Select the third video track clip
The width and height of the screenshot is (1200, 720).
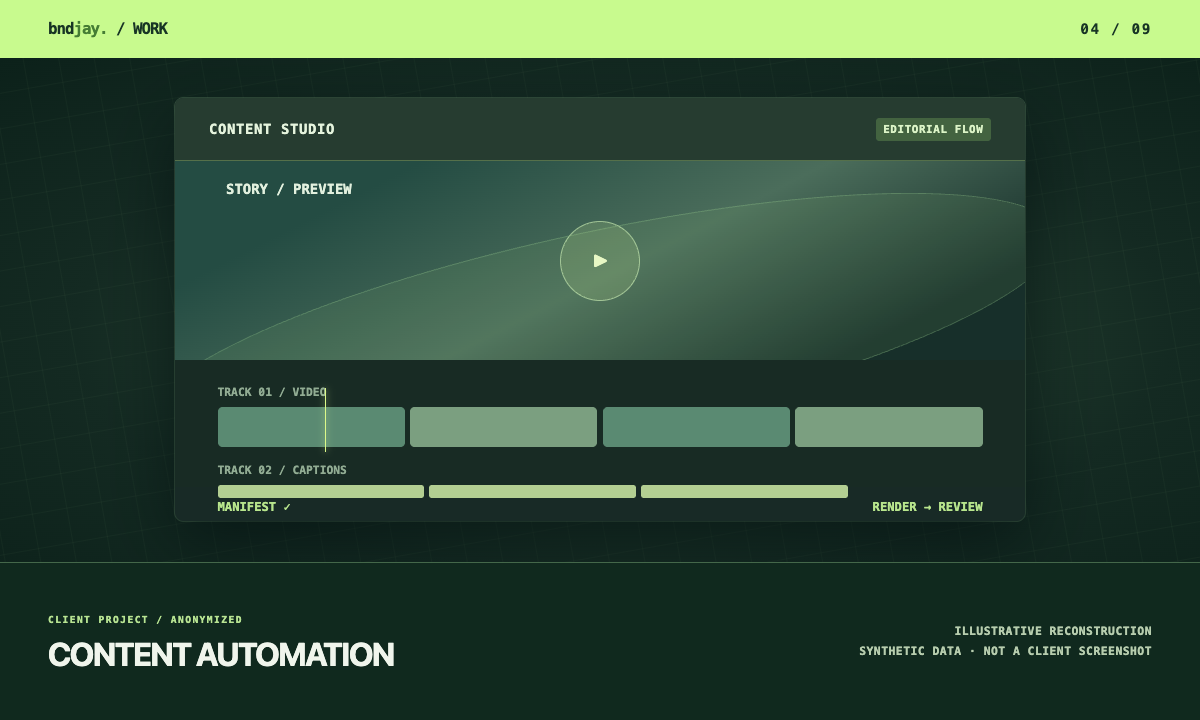(x=696, y=427)
